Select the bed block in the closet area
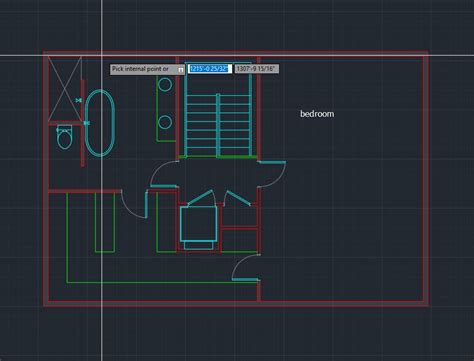The width and height of the screenshot is (474, 361). coord(199,228)
